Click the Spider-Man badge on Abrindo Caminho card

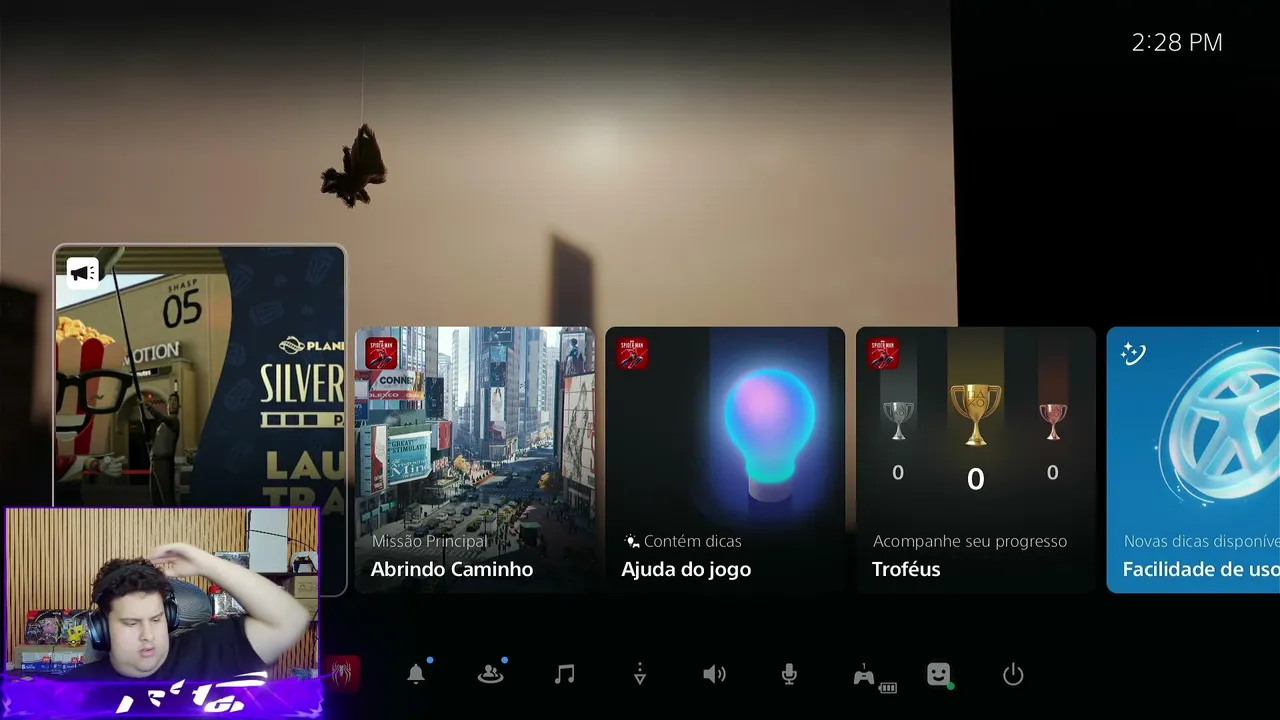pos(382,353)
